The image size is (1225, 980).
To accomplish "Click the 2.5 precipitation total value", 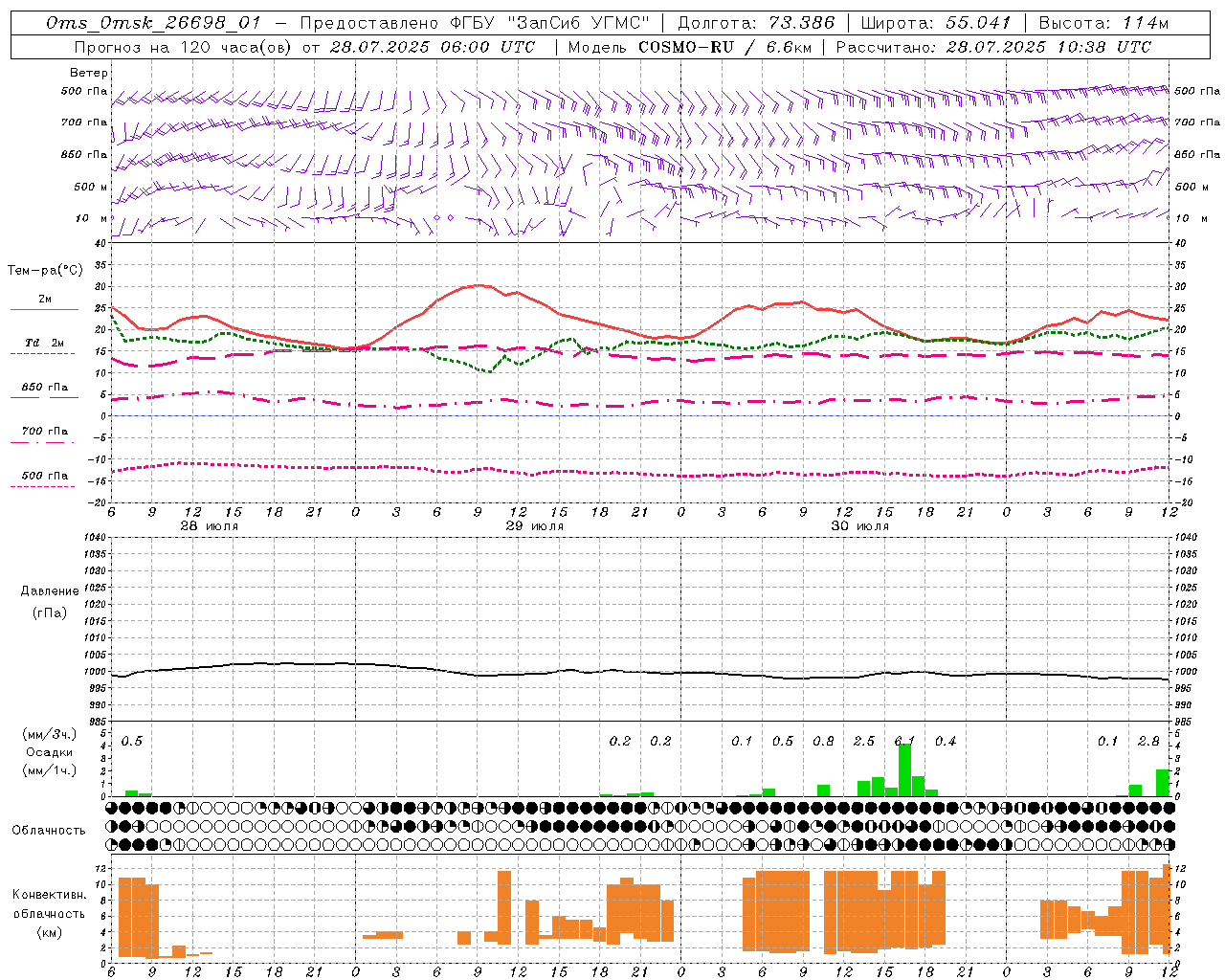I will 863,742.
